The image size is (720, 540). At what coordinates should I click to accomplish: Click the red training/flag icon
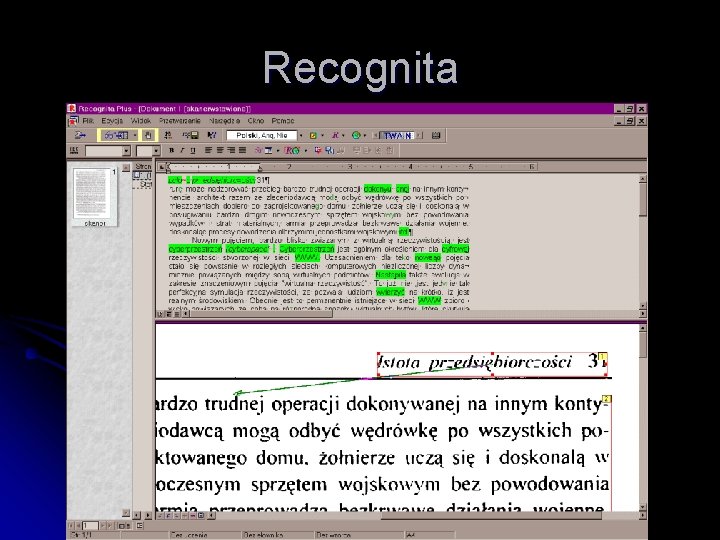point(318,150)
